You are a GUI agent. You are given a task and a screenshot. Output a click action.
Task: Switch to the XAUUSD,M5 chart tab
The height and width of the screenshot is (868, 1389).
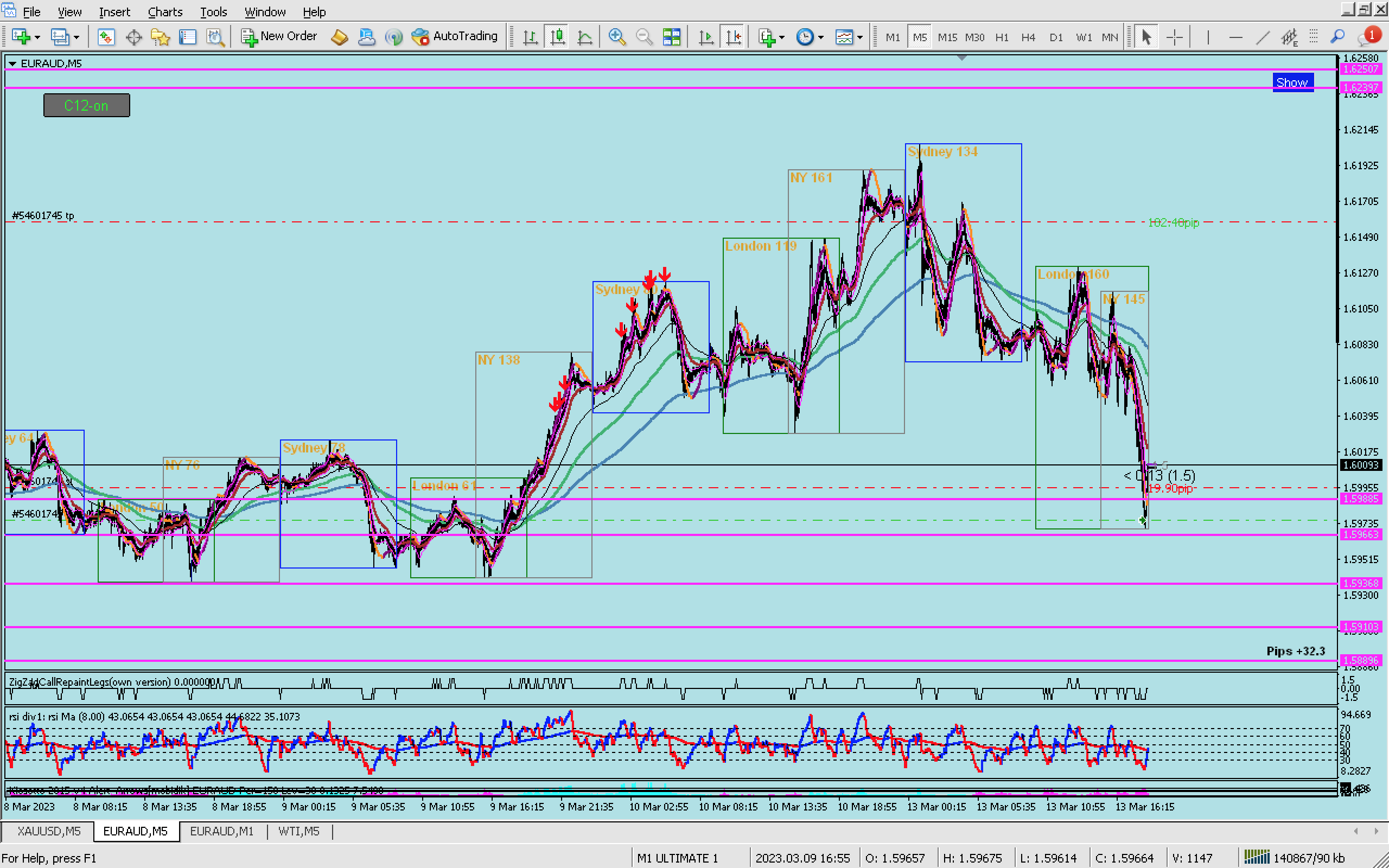coord(48,831)
